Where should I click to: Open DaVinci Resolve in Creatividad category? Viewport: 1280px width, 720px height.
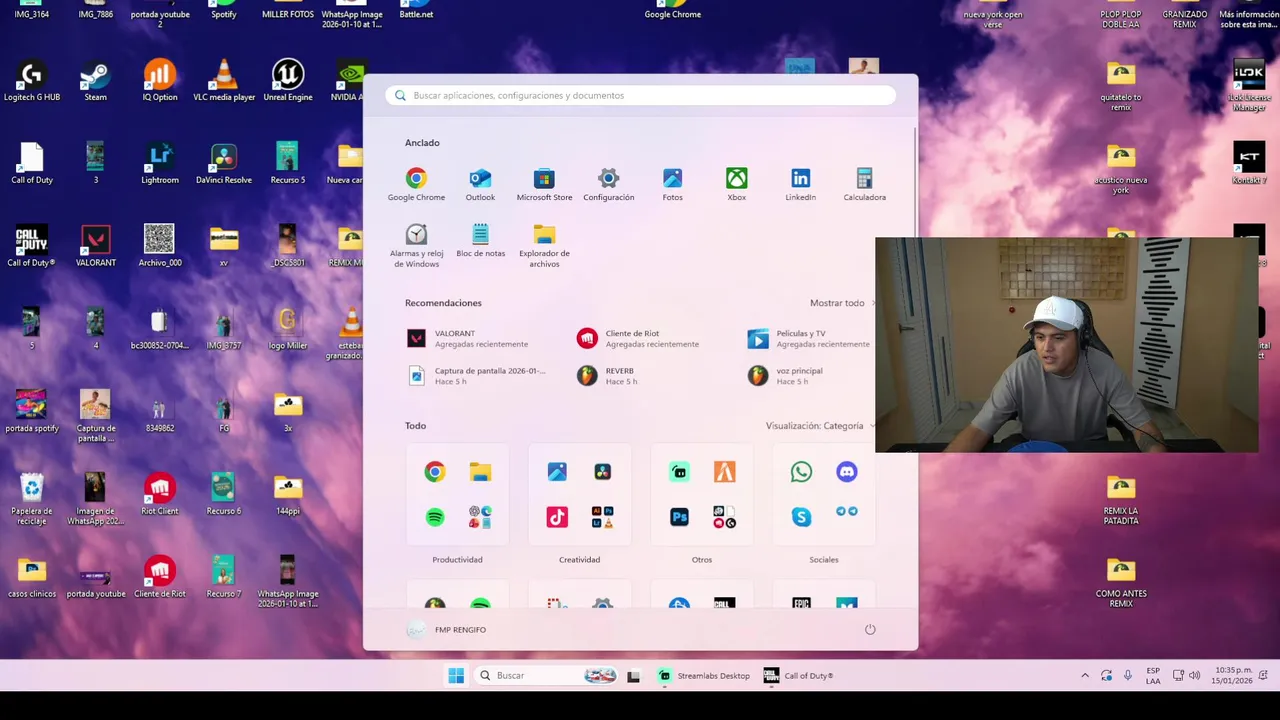pos(602,472)
